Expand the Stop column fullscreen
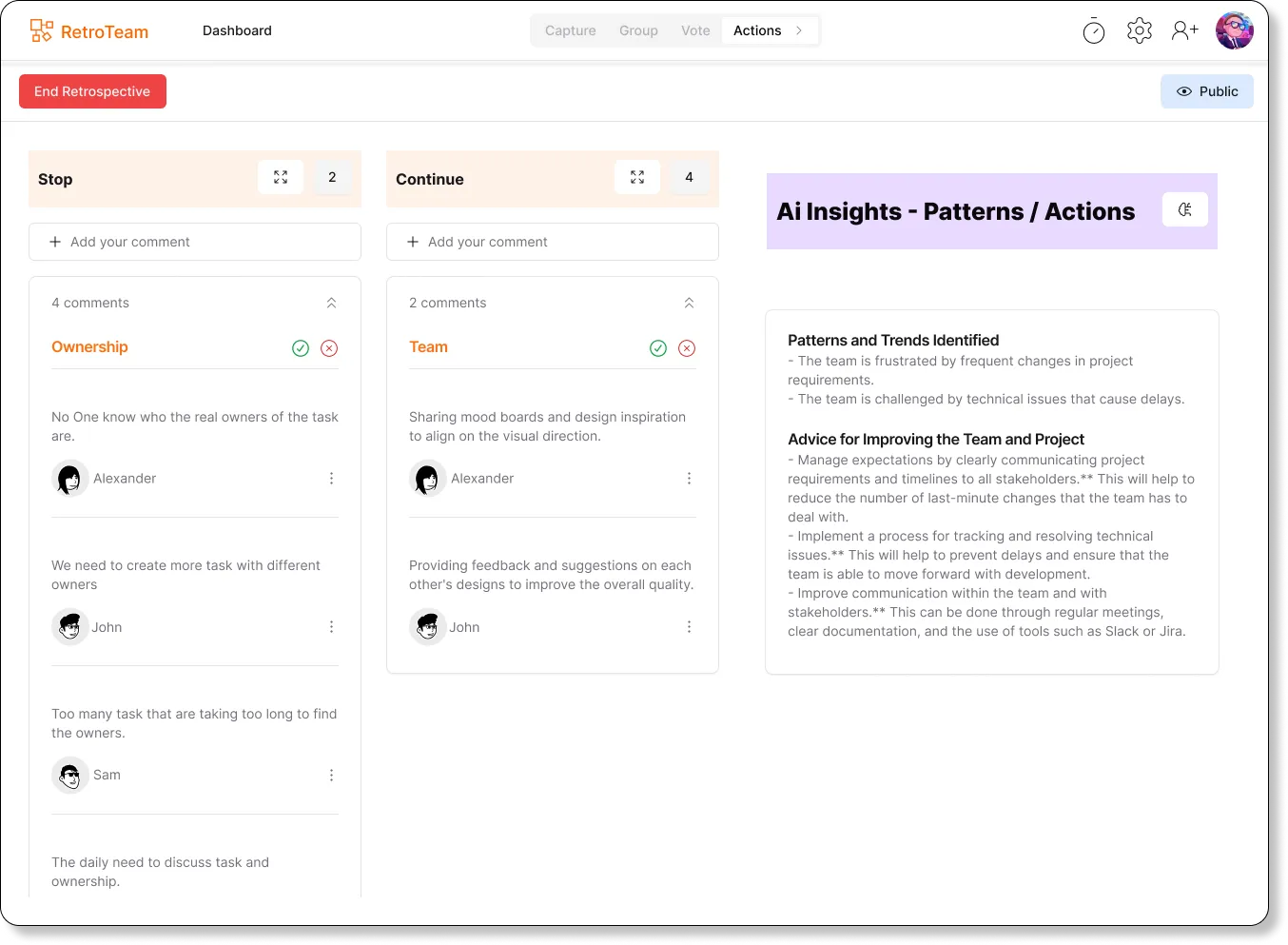The height and width of the screenshot is (945, 1288). click(281, 177)
